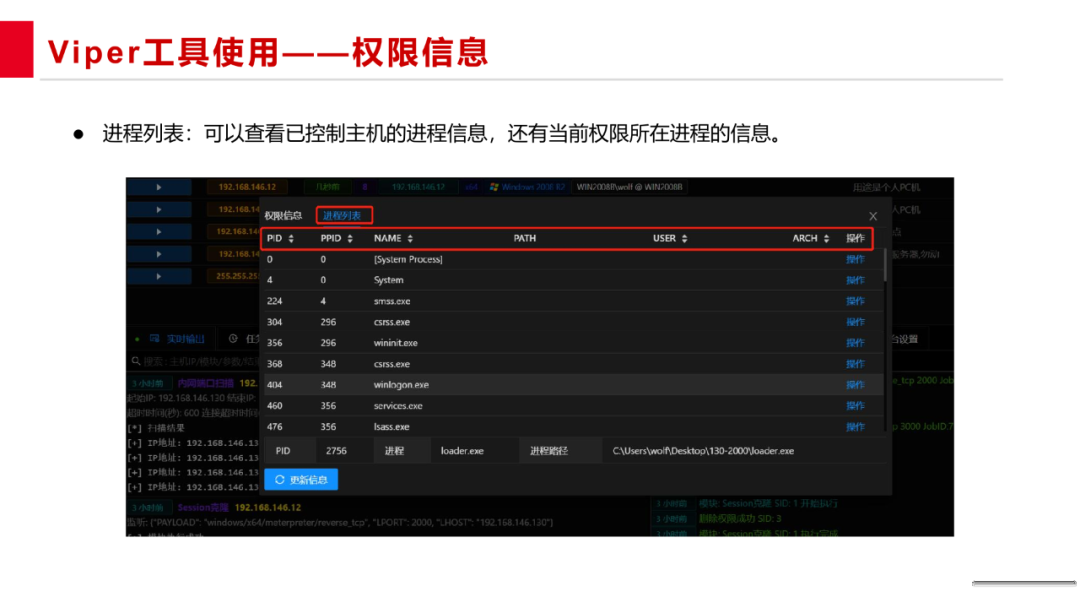Switch to the 权限信息 tab
Image resolution: width=1080 pixels, height=608 pixels.
(x=283, y=216)
